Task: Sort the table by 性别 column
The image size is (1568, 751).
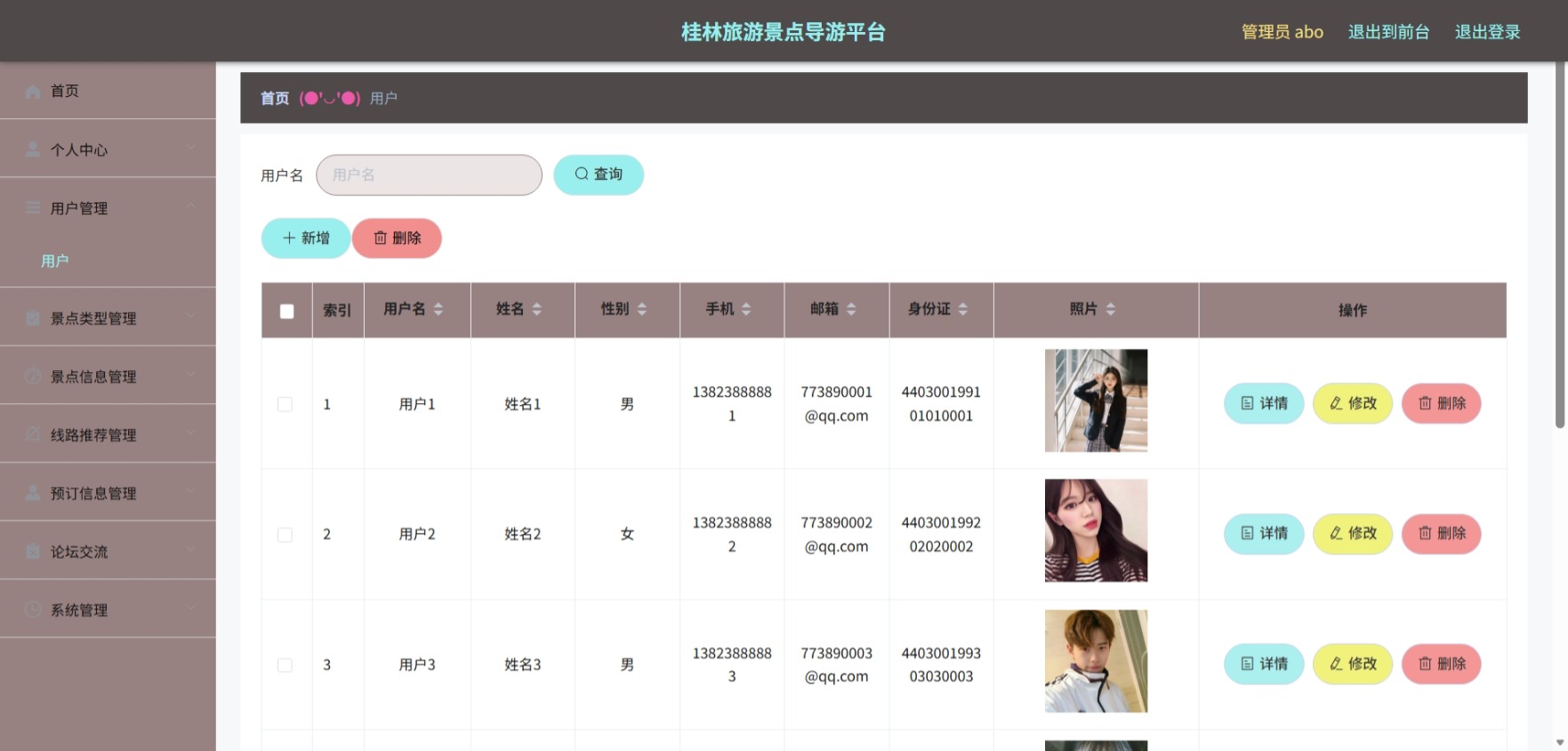Action: click(x=642, y=309)
